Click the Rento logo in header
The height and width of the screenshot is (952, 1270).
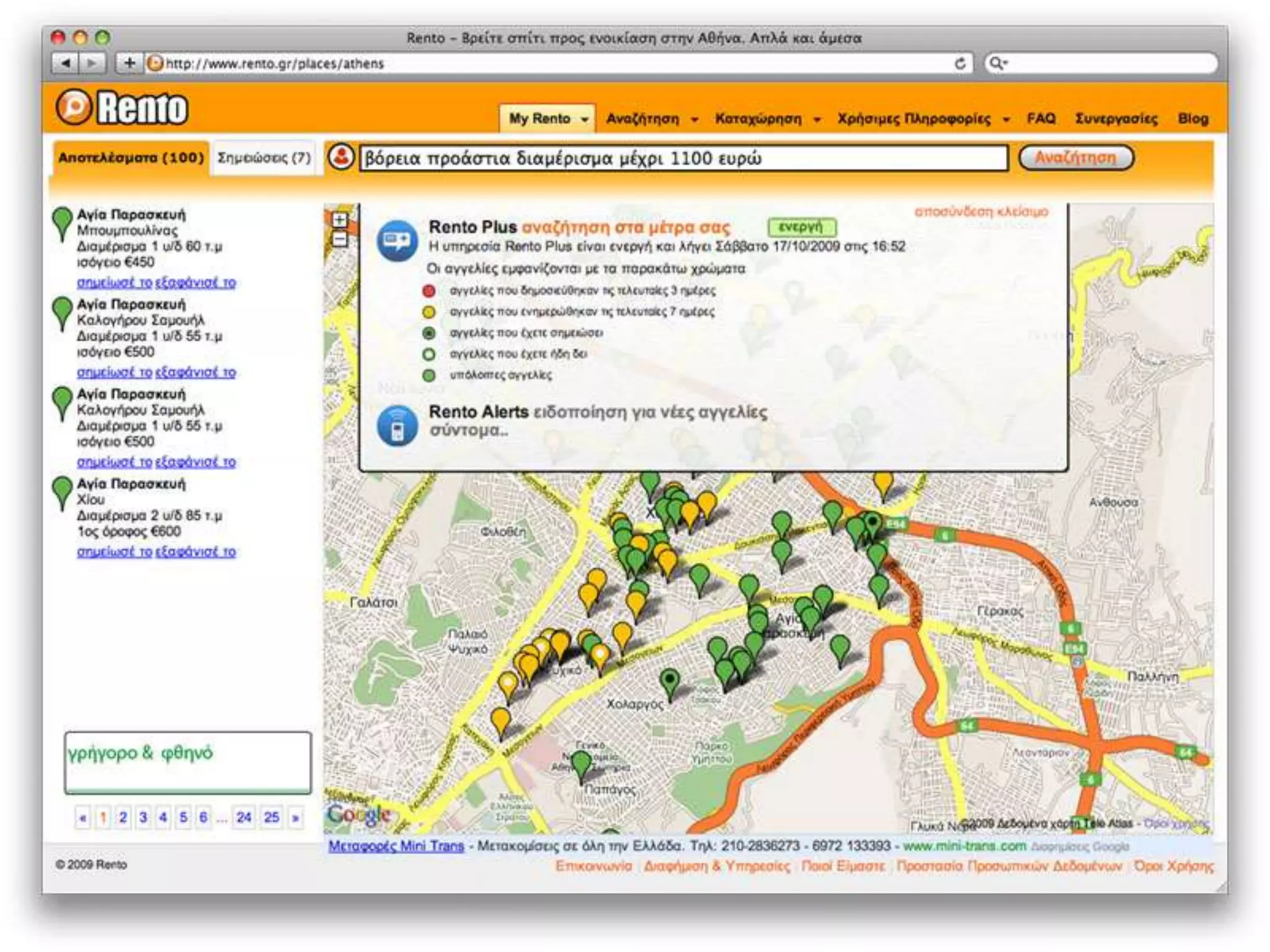(x=122, y=108)
